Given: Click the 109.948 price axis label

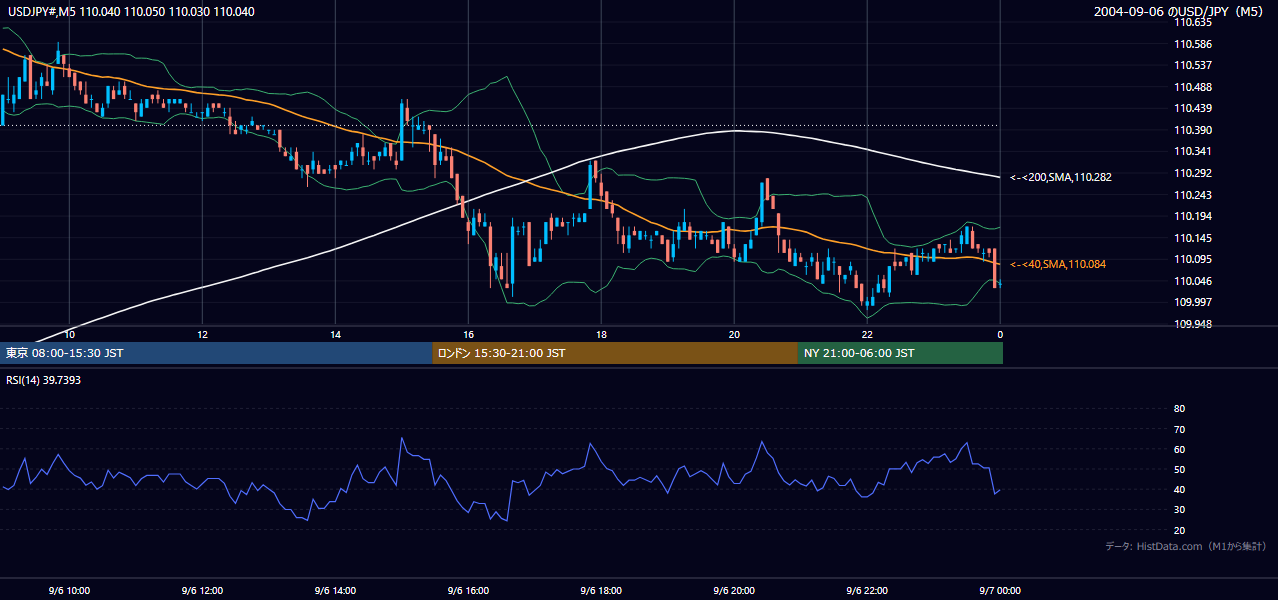Looking at the screenshot, I should 1192,324.
